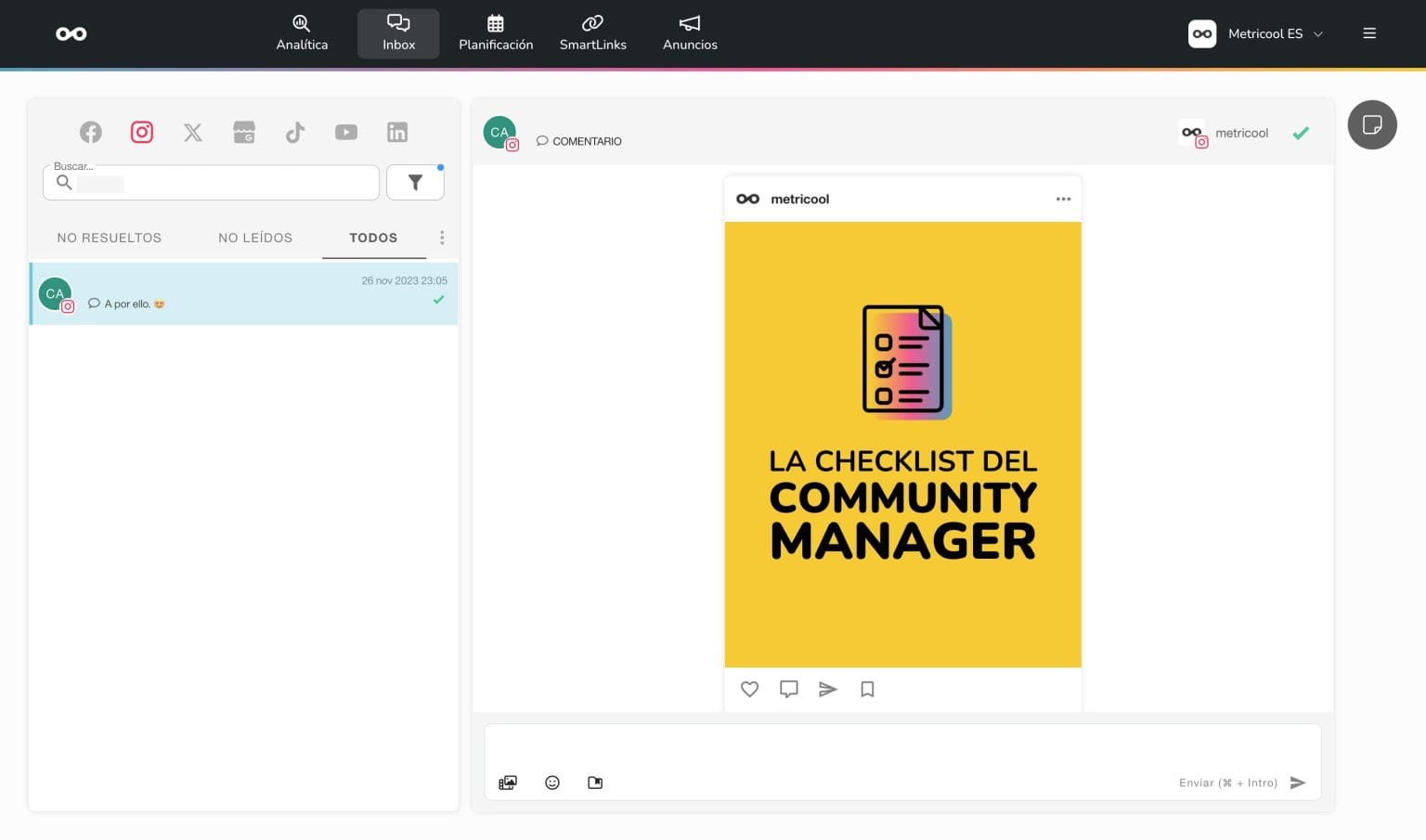Attach an image in the reply box

(x=508, y=782)
